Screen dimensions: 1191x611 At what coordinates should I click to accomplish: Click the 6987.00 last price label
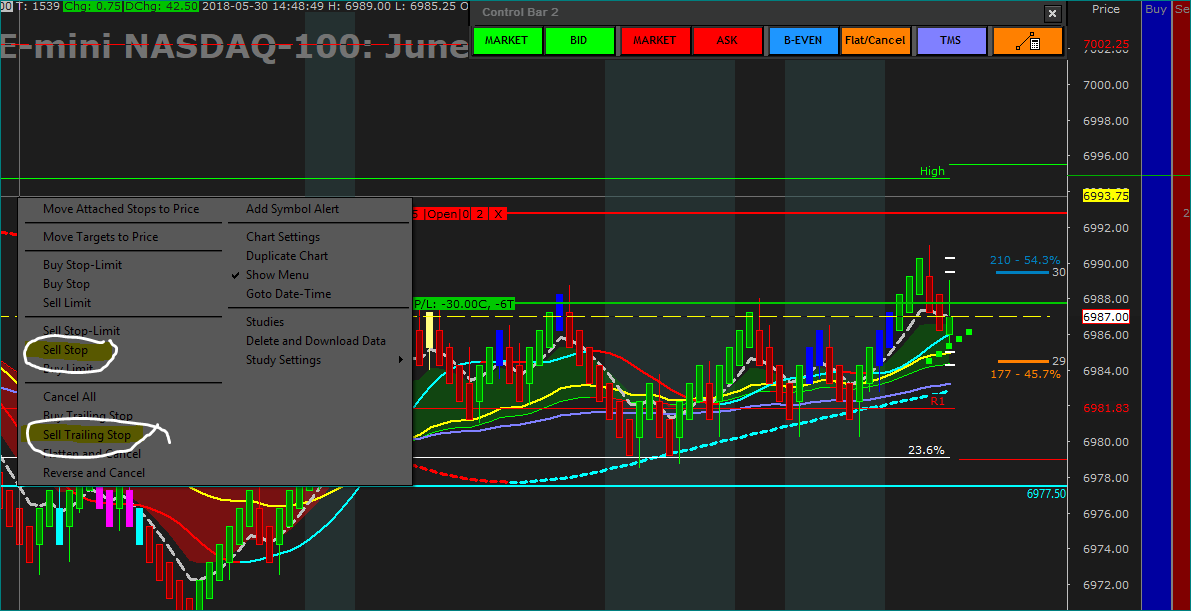[1105, 317]
